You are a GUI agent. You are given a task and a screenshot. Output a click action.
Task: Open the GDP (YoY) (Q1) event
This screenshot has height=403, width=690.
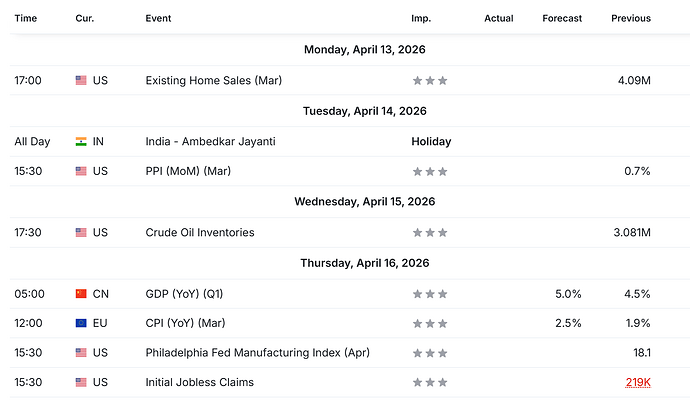tap(184, 294)
